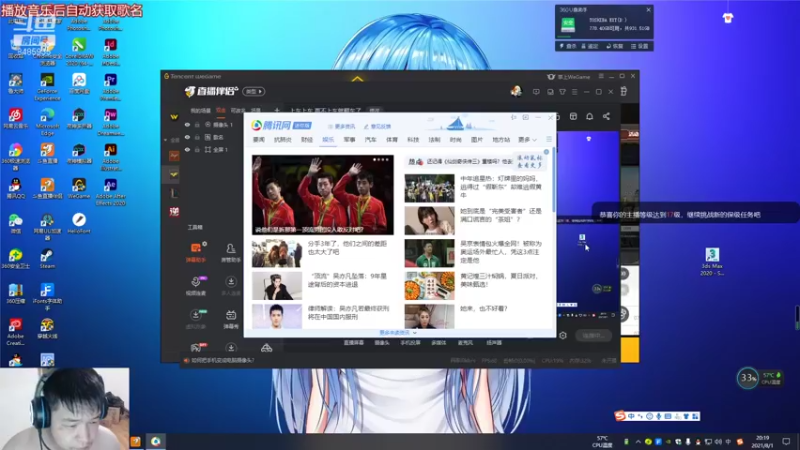Expand 更多未读资讯 at news popup bottom
The image size is (800, 450).
[x=397, y=333]
